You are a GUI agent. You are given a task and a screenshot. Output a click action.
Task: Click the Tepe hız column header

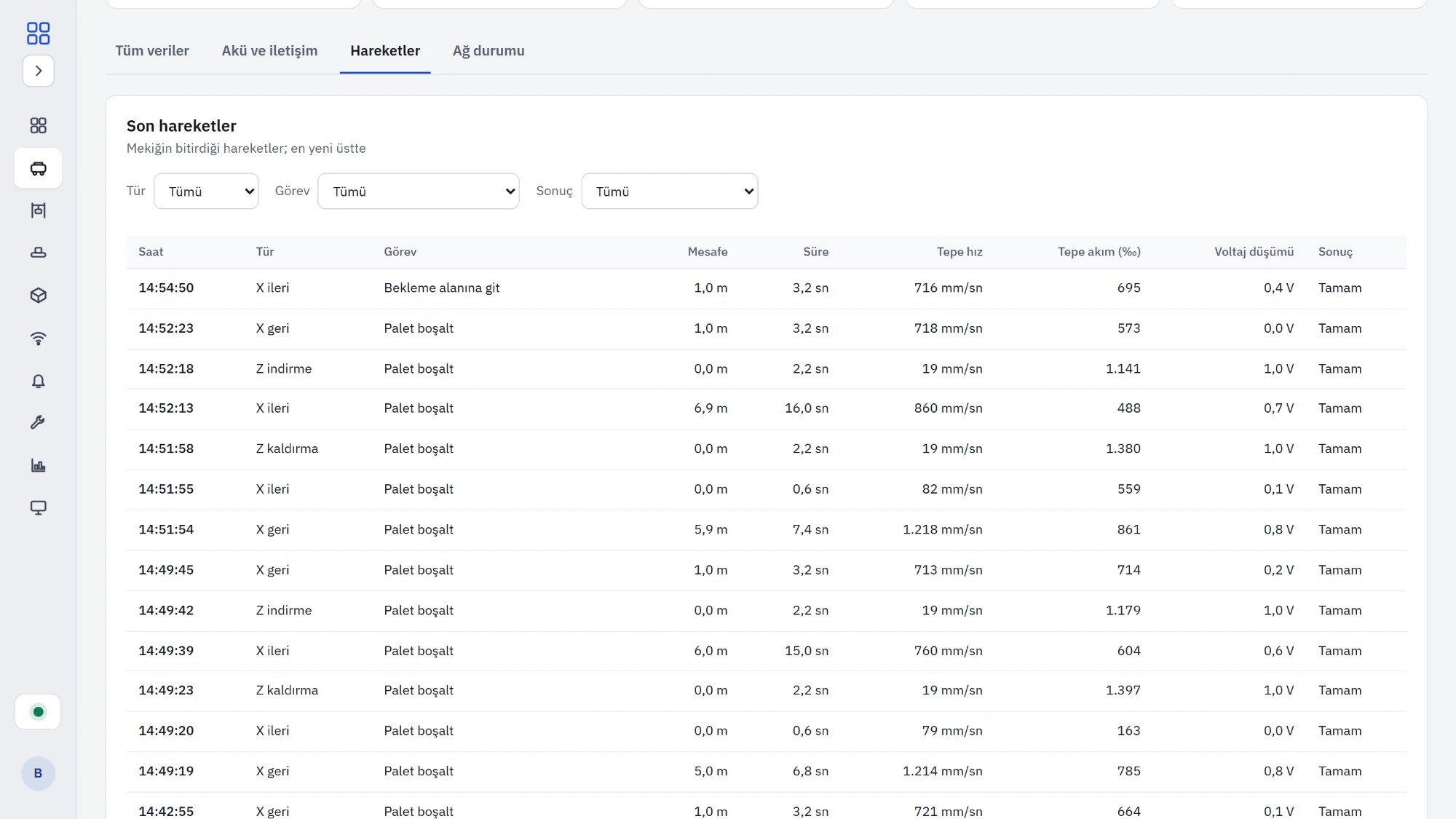pos(960,252)
